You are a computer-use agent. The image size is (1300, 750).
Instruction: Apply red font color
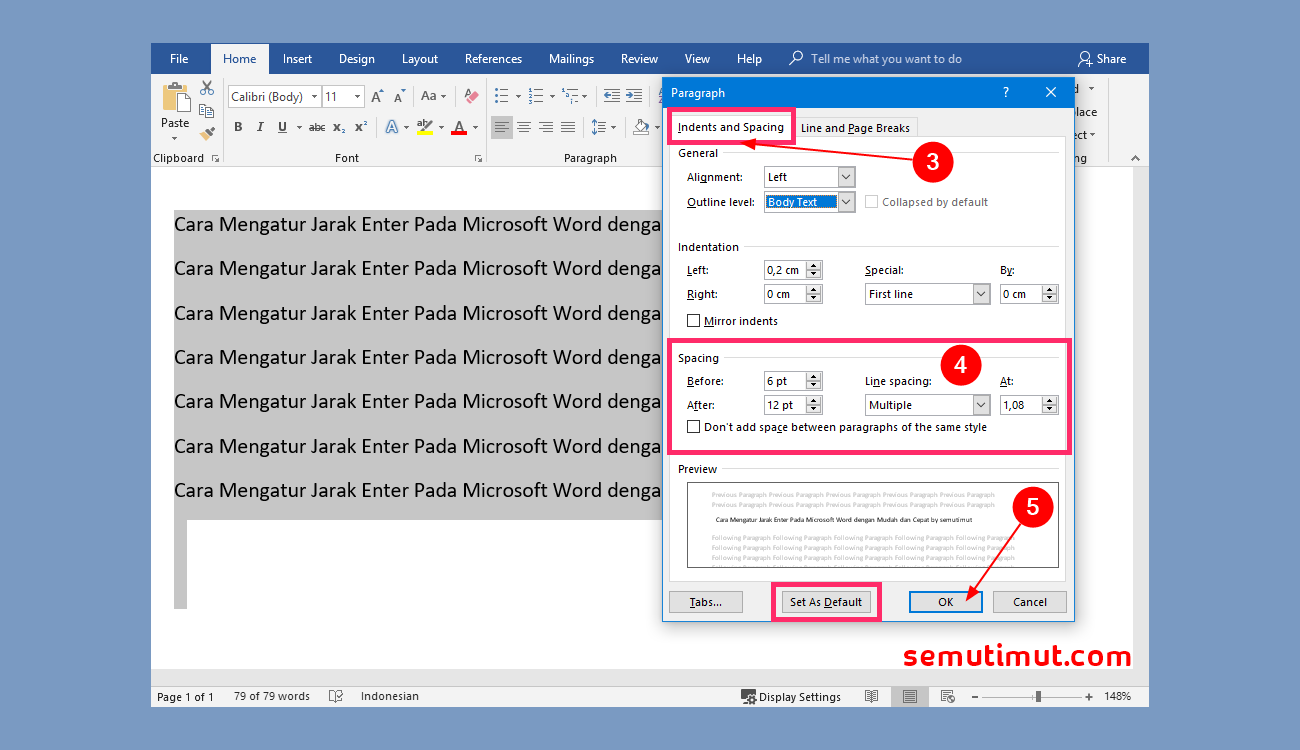459,127
